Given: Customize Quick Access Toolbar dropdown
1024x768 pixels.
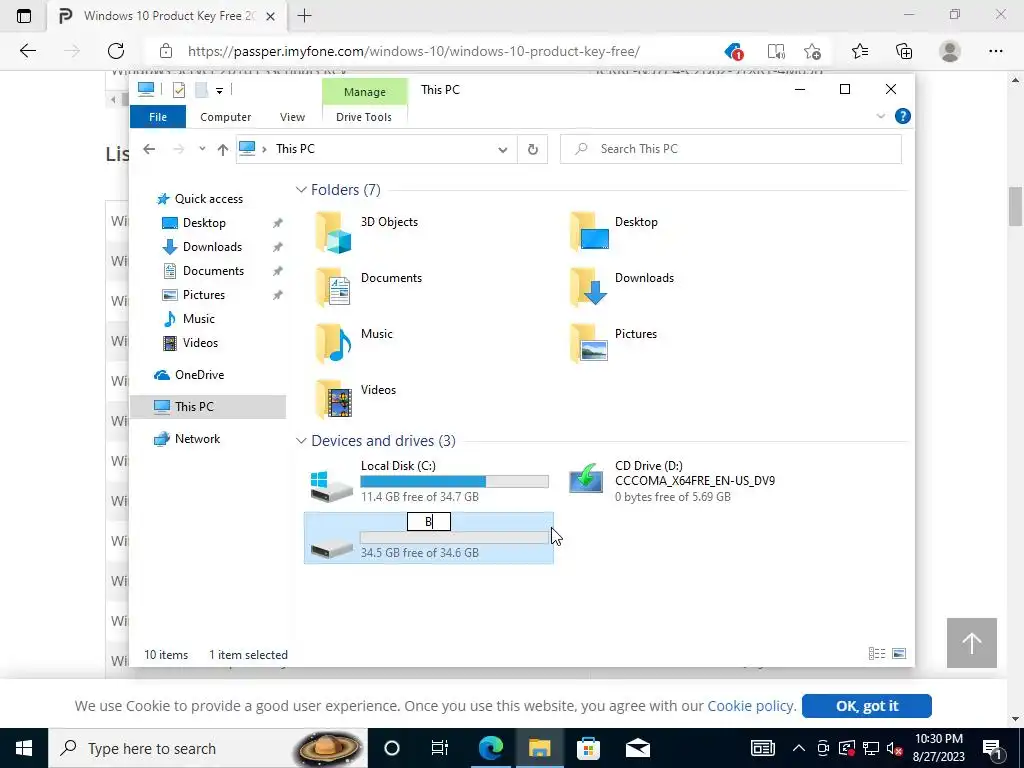Looking at the screenshot, I should click(219, 91).
